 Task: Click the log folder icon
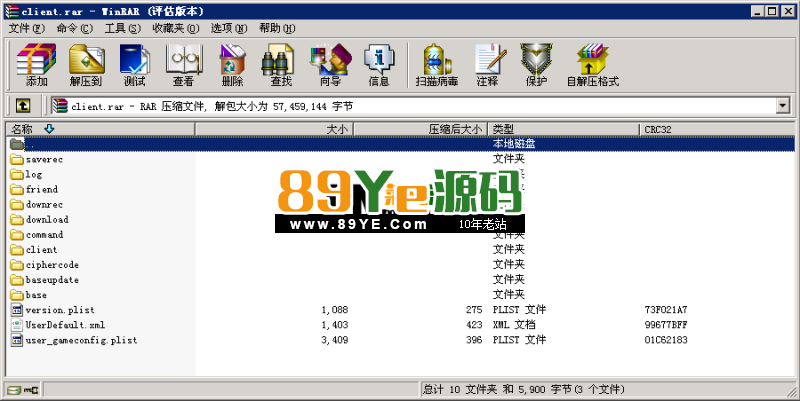point(17,174)
